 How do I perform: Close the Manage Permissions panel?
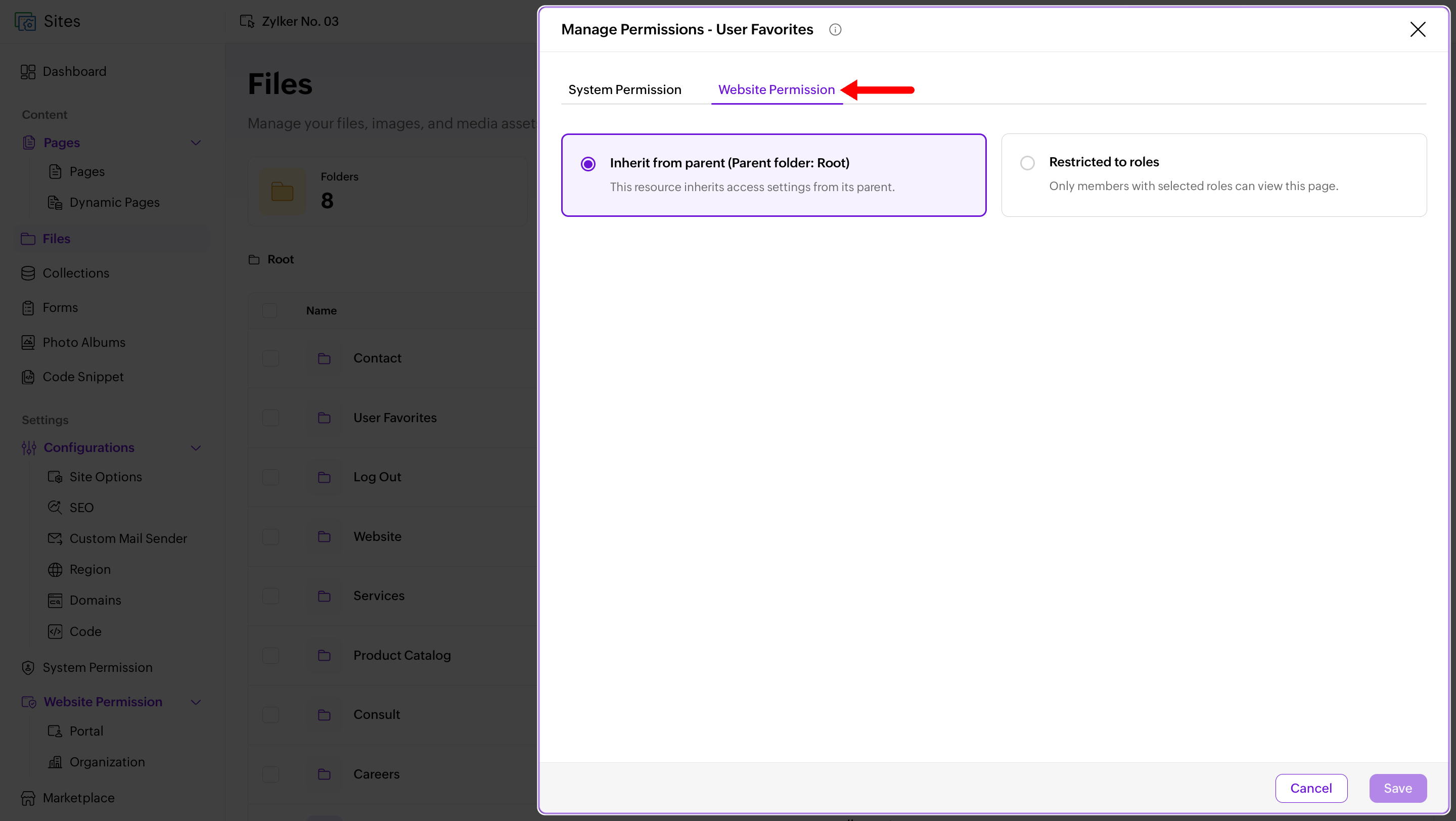coord(1418,29)
